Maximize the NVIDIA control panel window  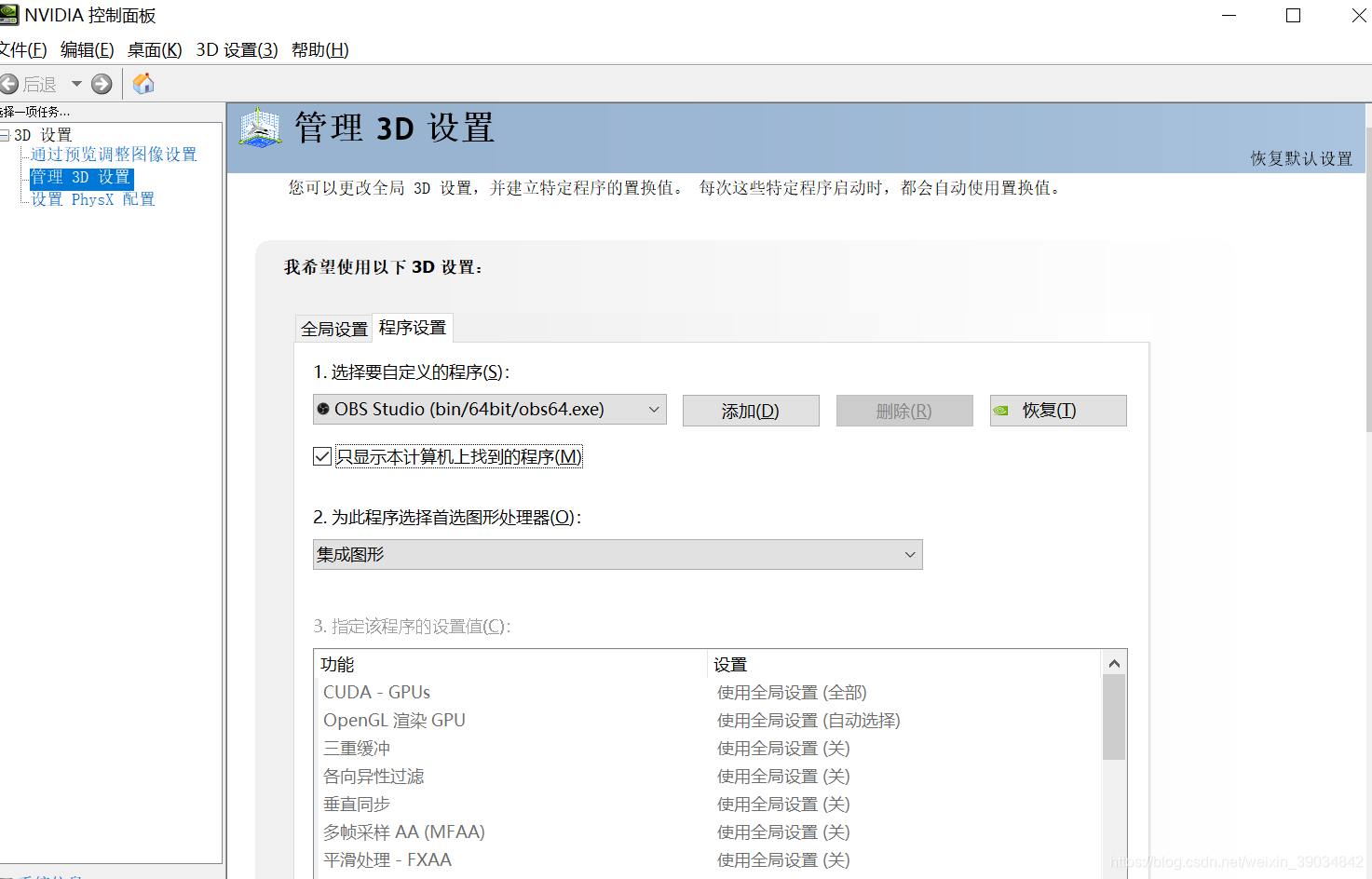pos(1293,16)
